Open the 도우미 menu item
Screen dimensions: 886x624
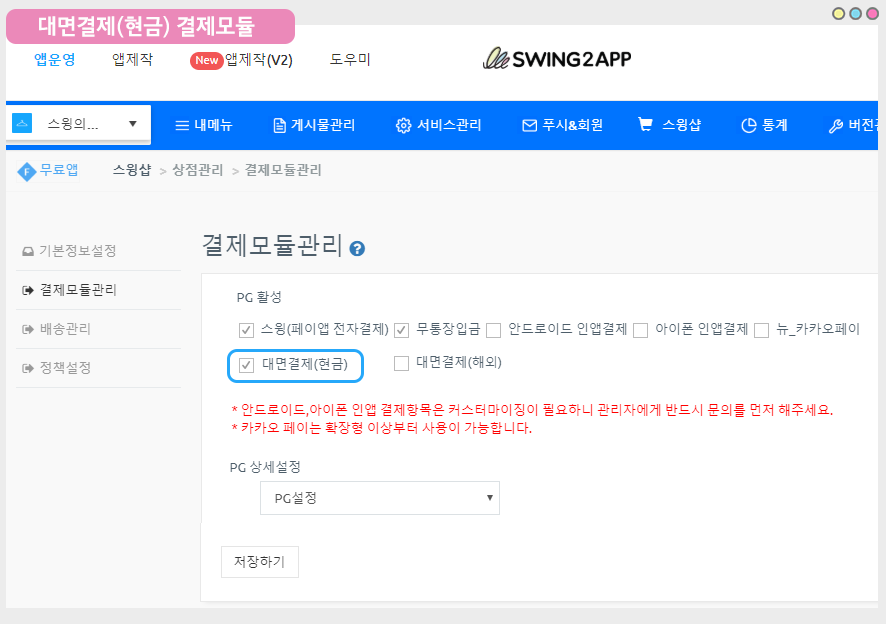(x=350, y=59)
